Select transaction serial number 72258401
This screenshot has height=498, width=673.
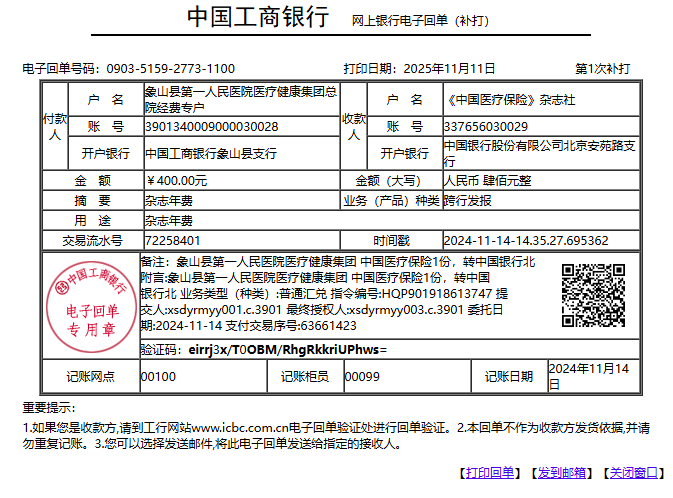point(172,240)
